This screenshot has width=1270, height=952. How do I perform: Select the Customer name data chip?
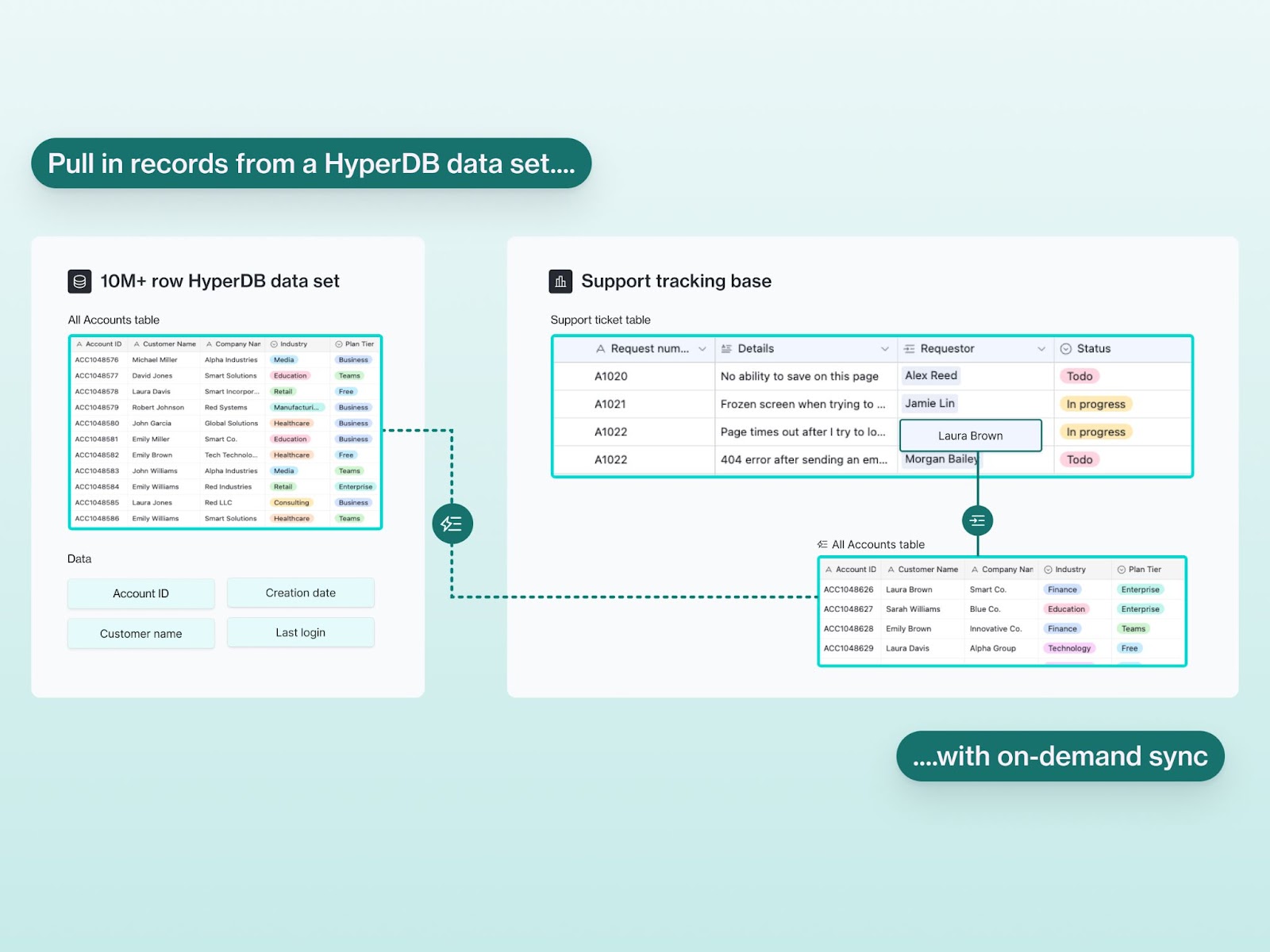141,634
